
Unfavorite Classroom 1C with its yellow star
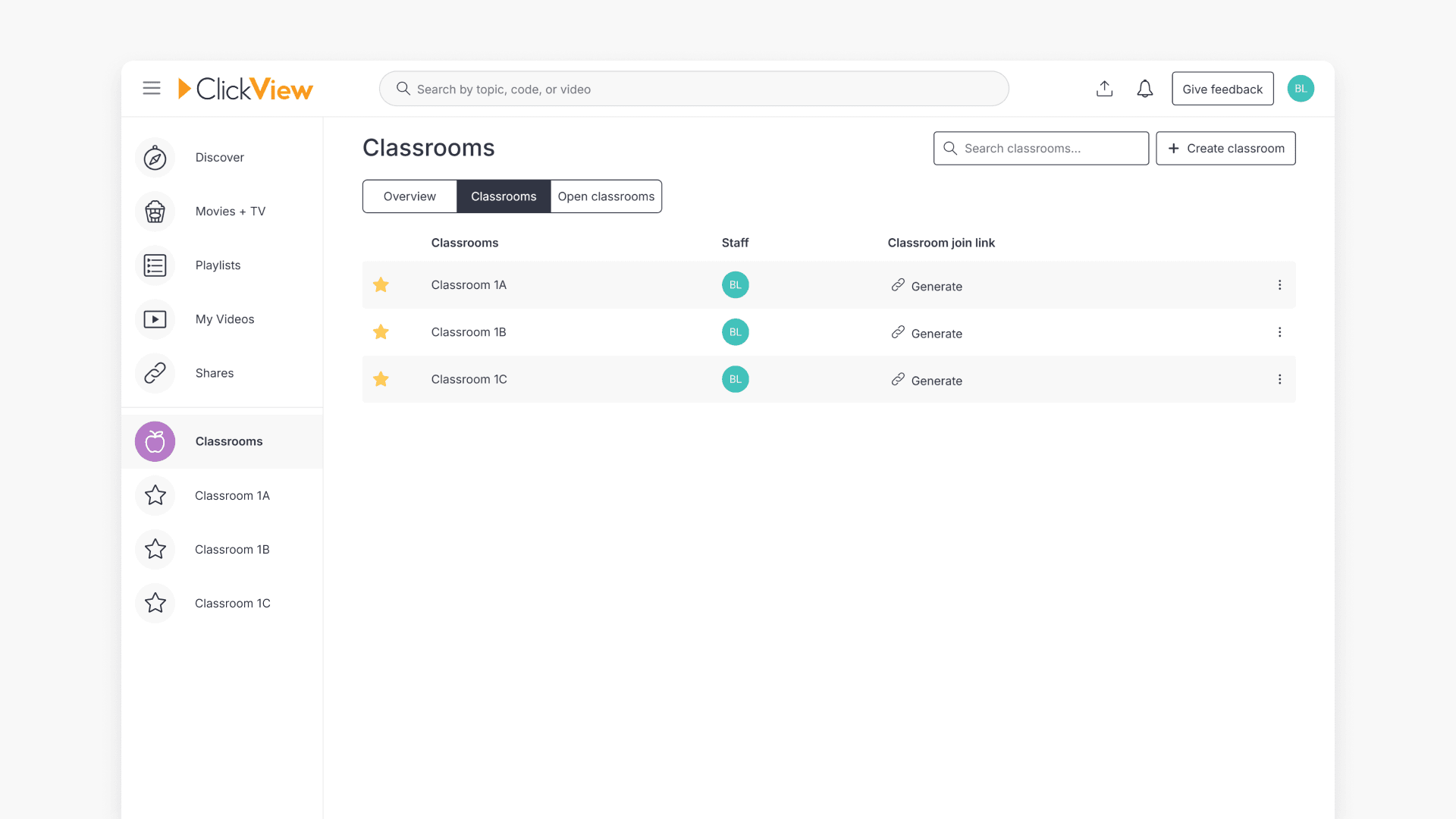point(381,379)
